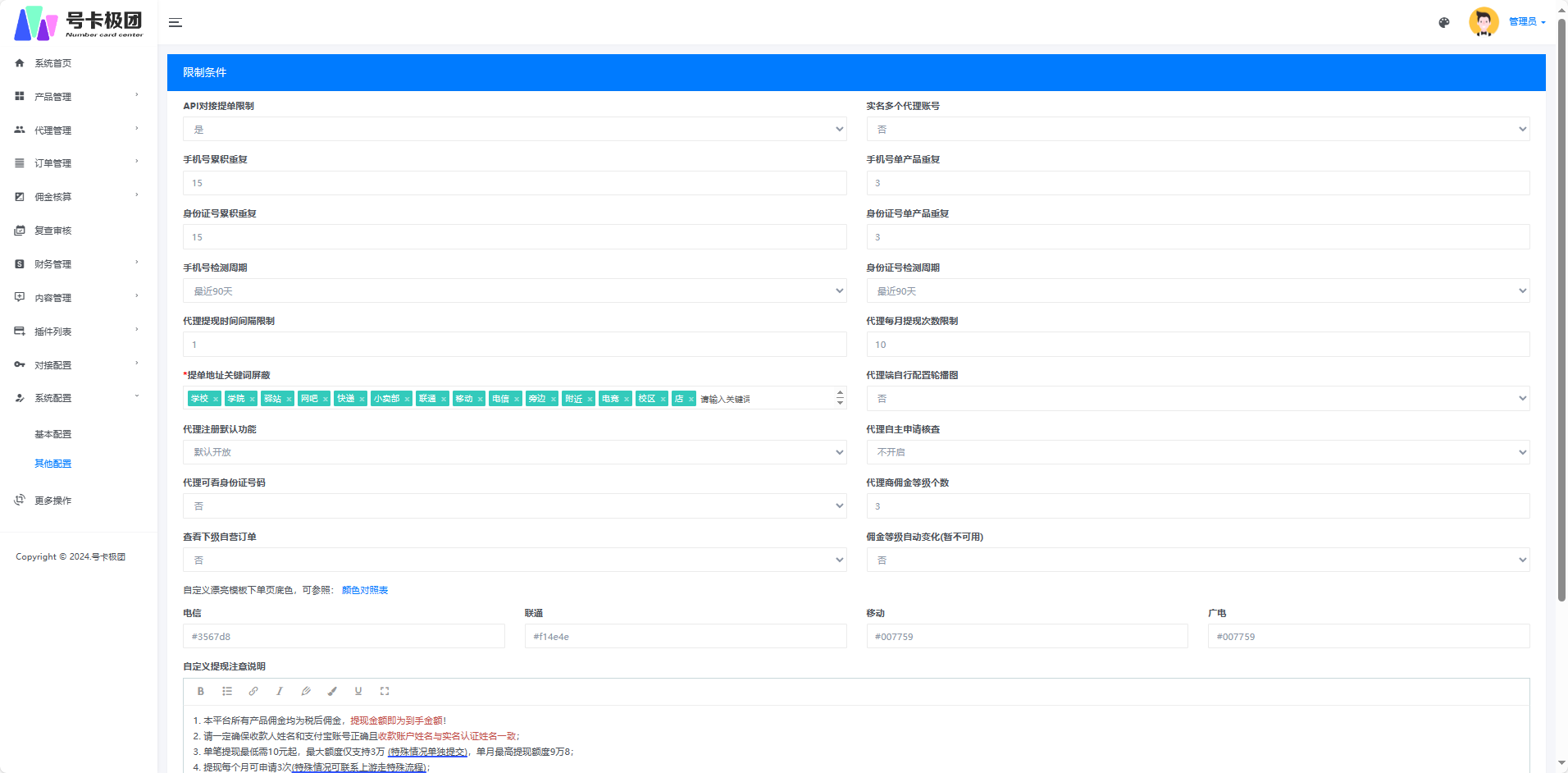Click the 手机号累积重复 input field

(x=514, y=183)
